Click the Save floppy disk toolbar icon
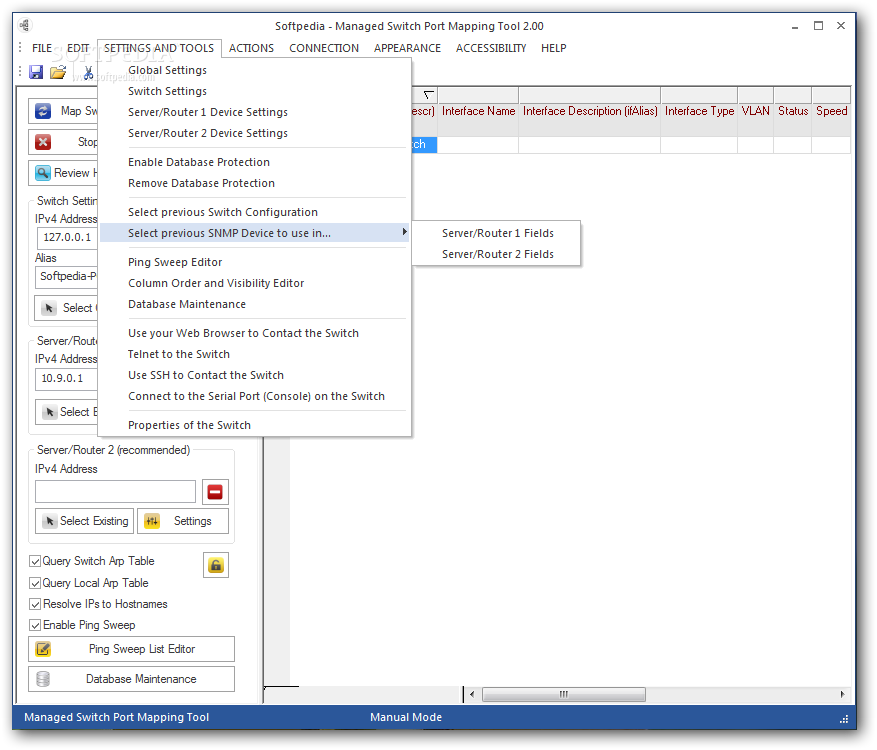This screenshot has height=750, width=877. tap(36, 72)
